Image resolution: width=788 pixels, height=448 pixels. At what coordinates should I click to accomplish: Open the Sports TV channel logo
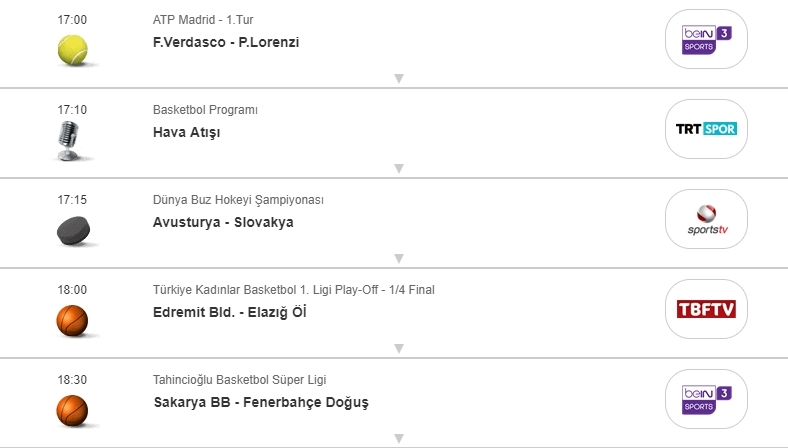706,220
